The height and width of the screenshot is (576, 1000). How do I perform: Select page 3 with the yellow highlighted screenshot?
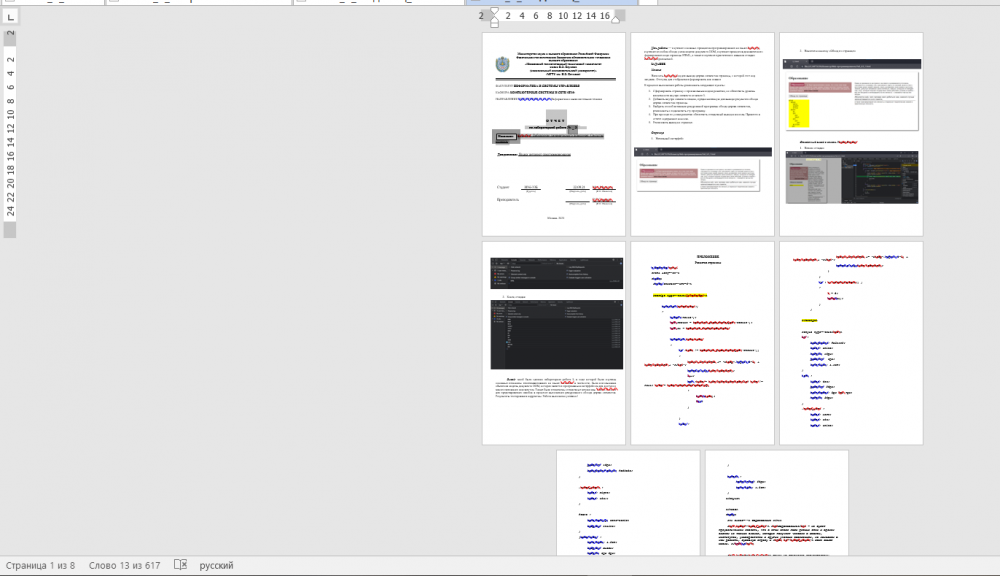(851, 135)
